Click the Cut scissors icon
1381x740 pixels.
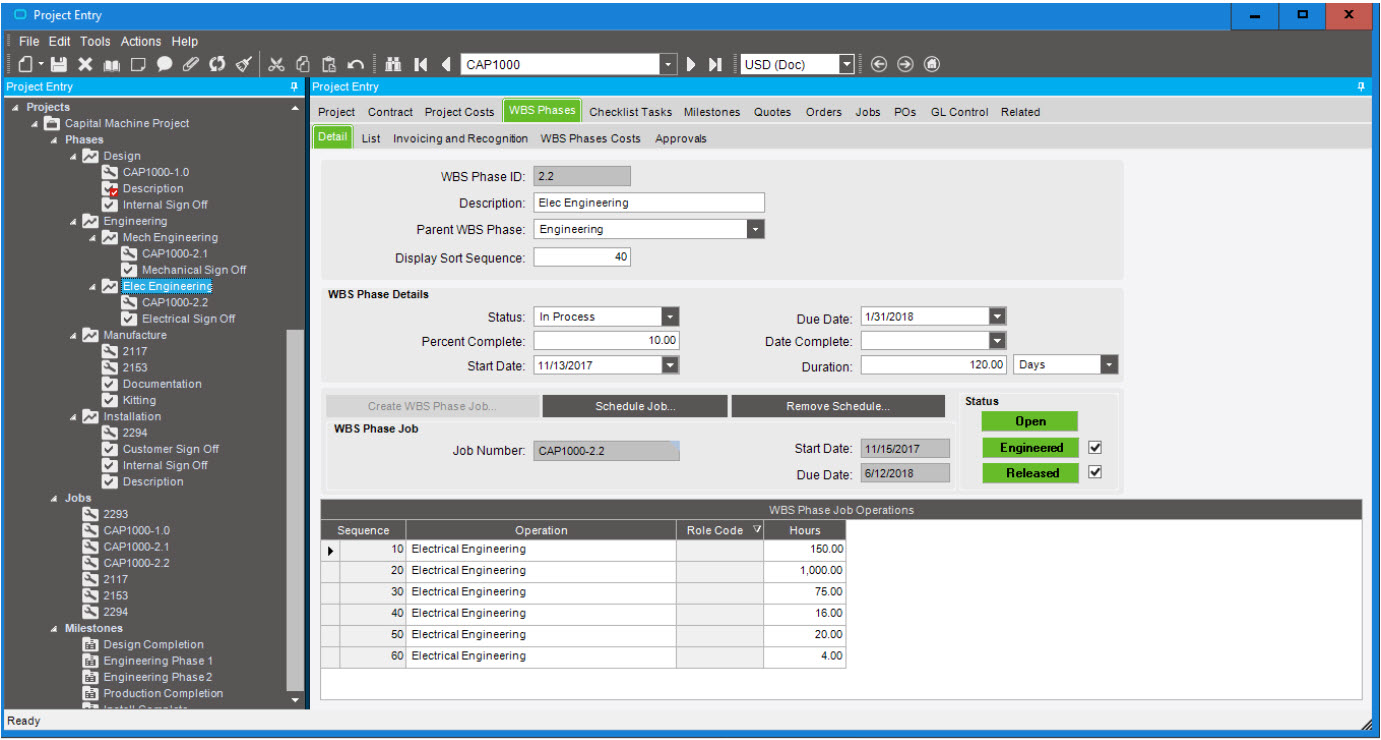[277, 64]
